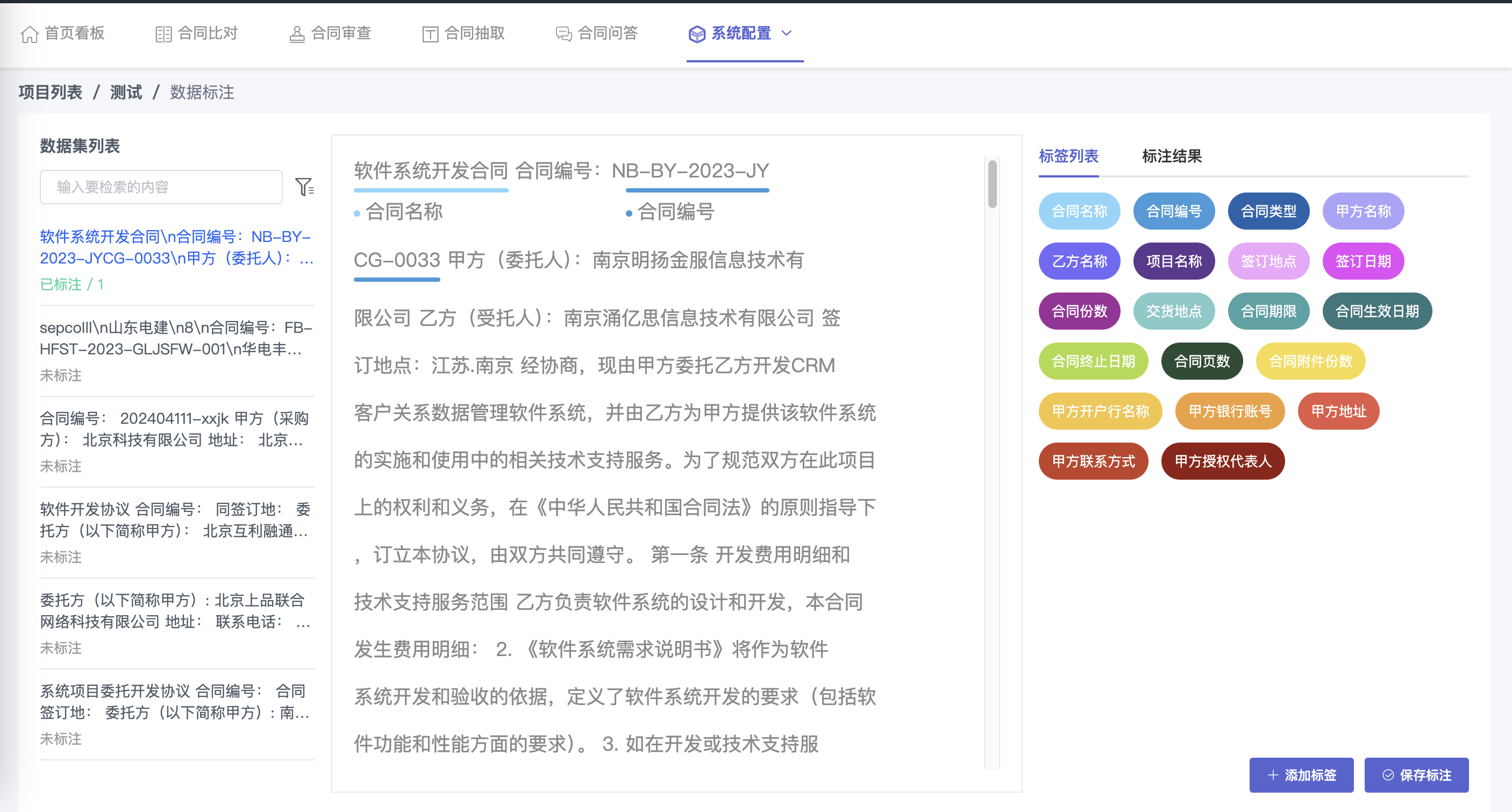The height and width of the screenshot is (812, 1512).
Task: Click the system configuration cube icon
Action: [697, 34]
